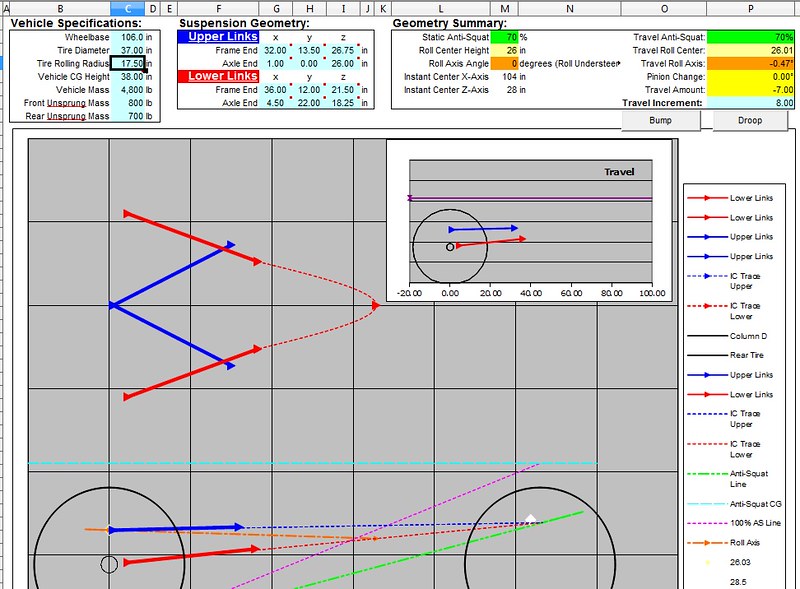Select the Front Unsprung Mass value 800

(128, 103)
